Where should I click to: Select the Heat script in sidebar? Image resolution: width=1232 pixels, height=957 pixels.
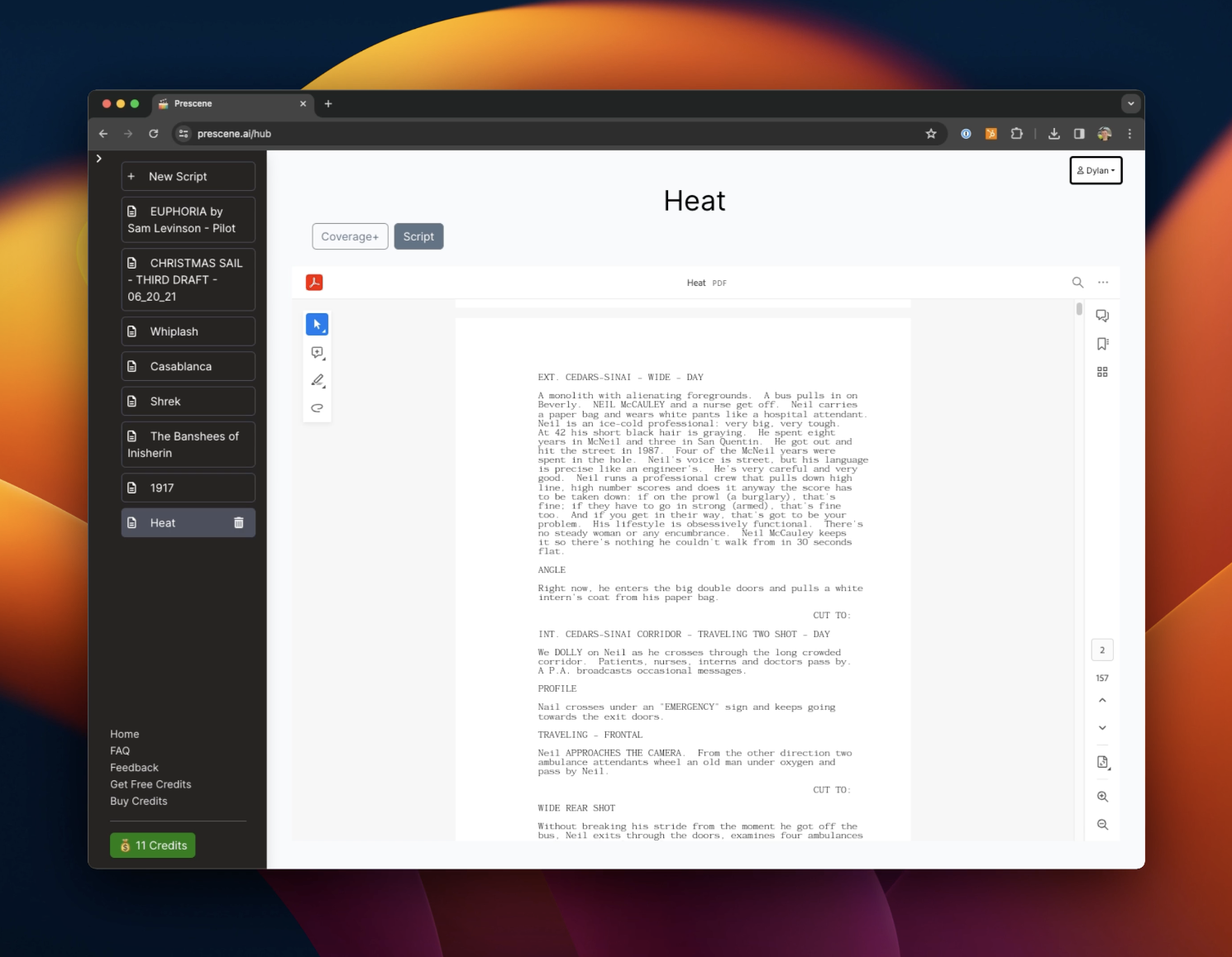pos(189,522)
